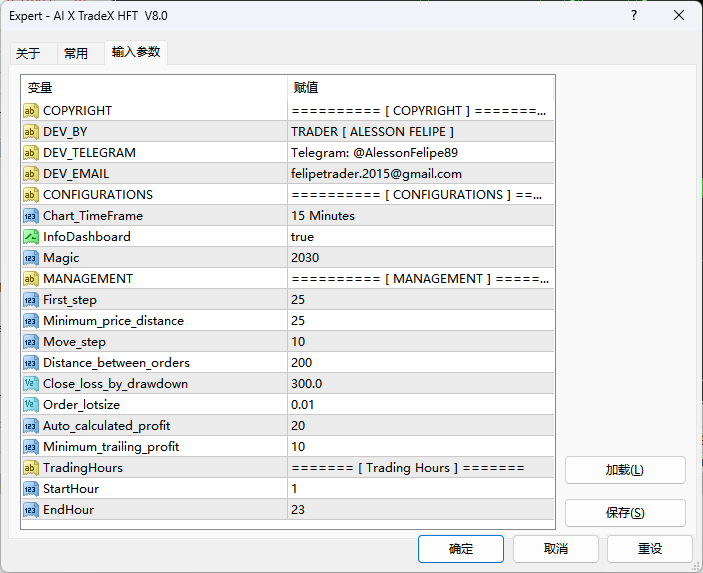Open the help question mark button

tap(634, 16)
